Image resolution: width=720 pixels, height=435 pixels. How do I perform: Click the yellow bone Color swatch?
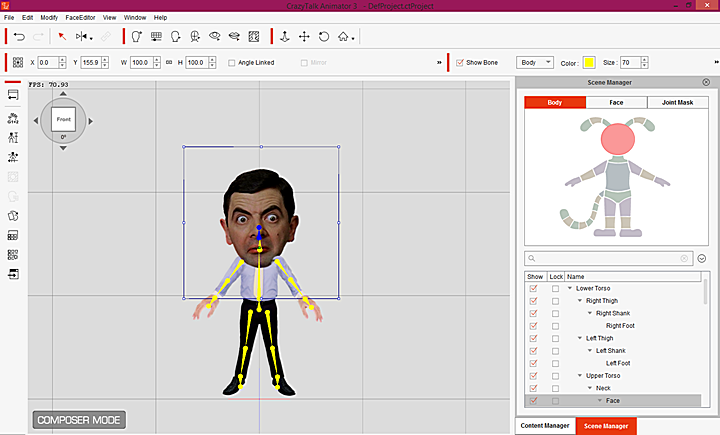[589, 62]
